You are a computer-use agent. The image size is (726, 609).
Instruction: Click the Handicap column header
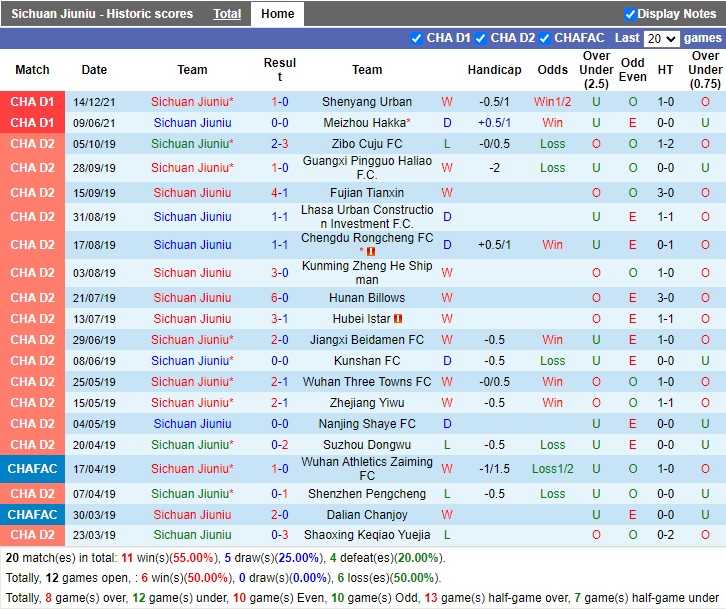click(494, 70)
